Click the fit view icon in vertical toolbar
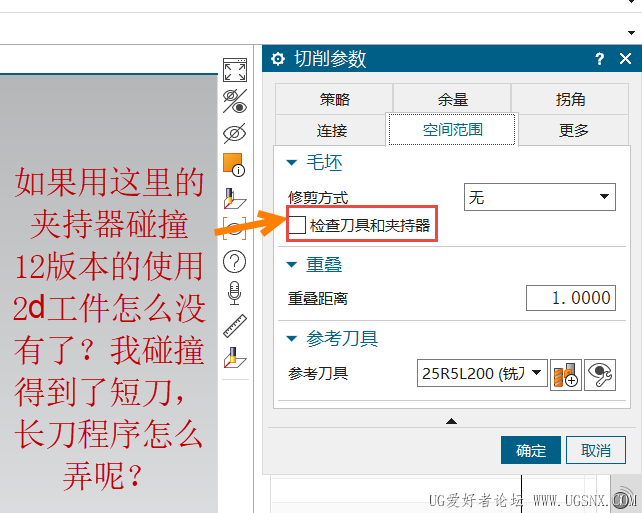 235,70
